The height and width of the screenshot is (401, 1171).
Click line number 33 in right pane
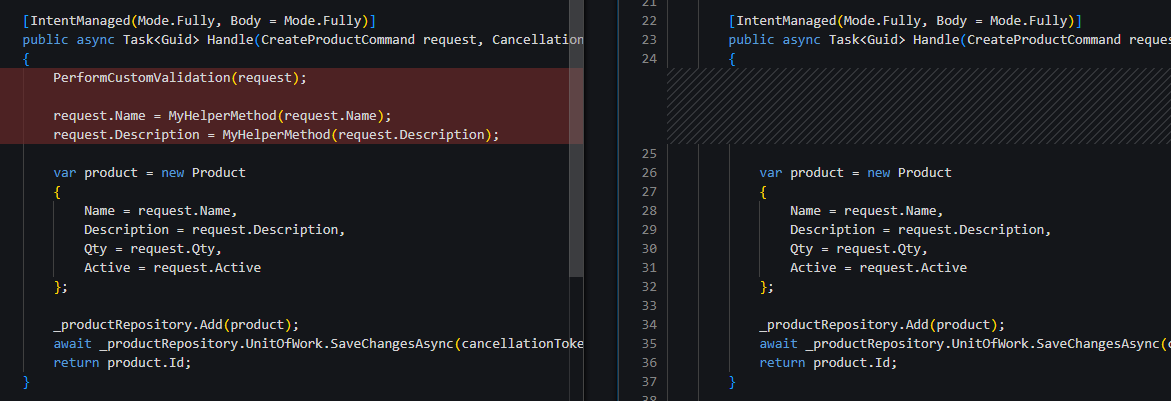[x=648, y=306]
